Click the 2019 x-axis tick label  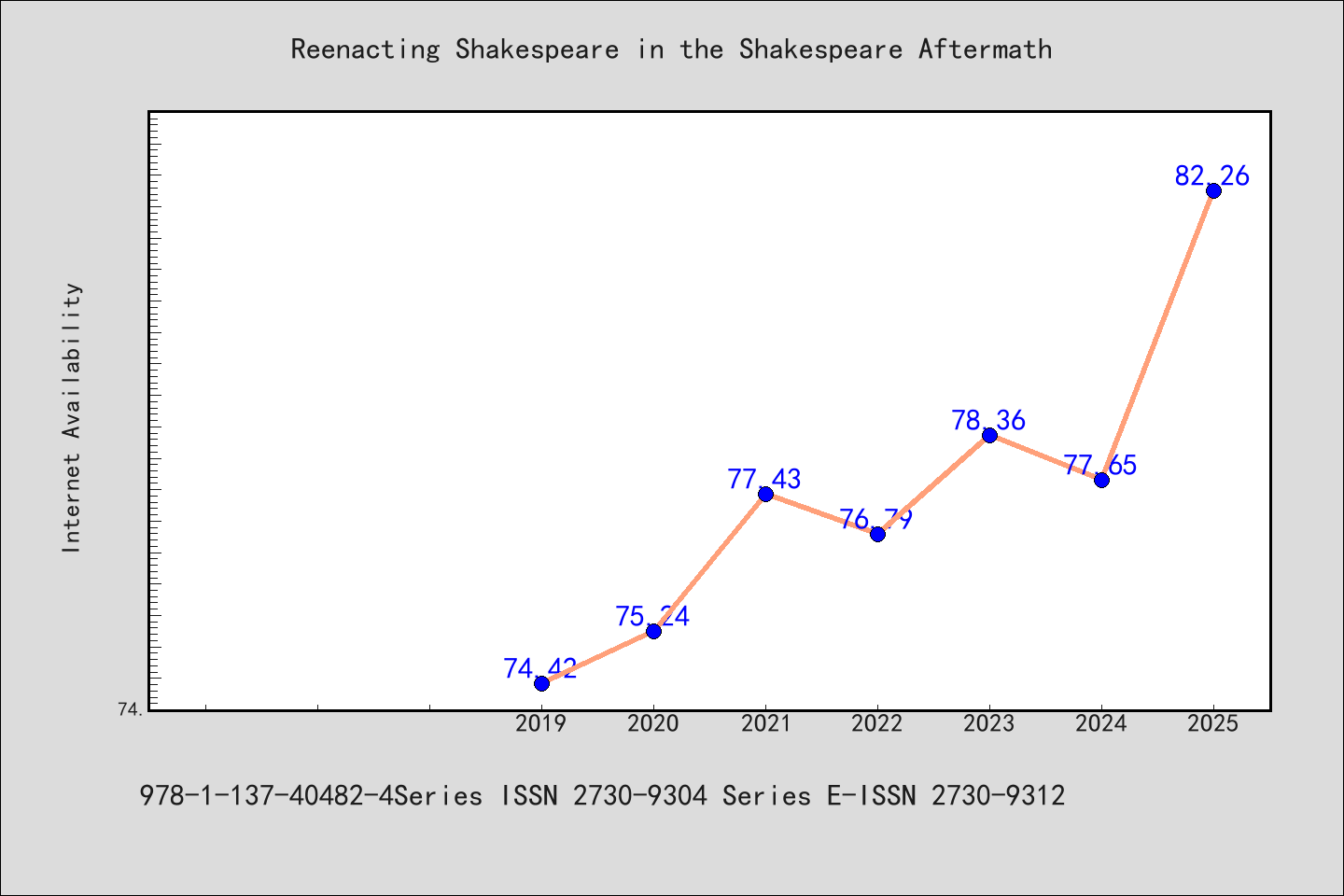[x=541, y=723]
